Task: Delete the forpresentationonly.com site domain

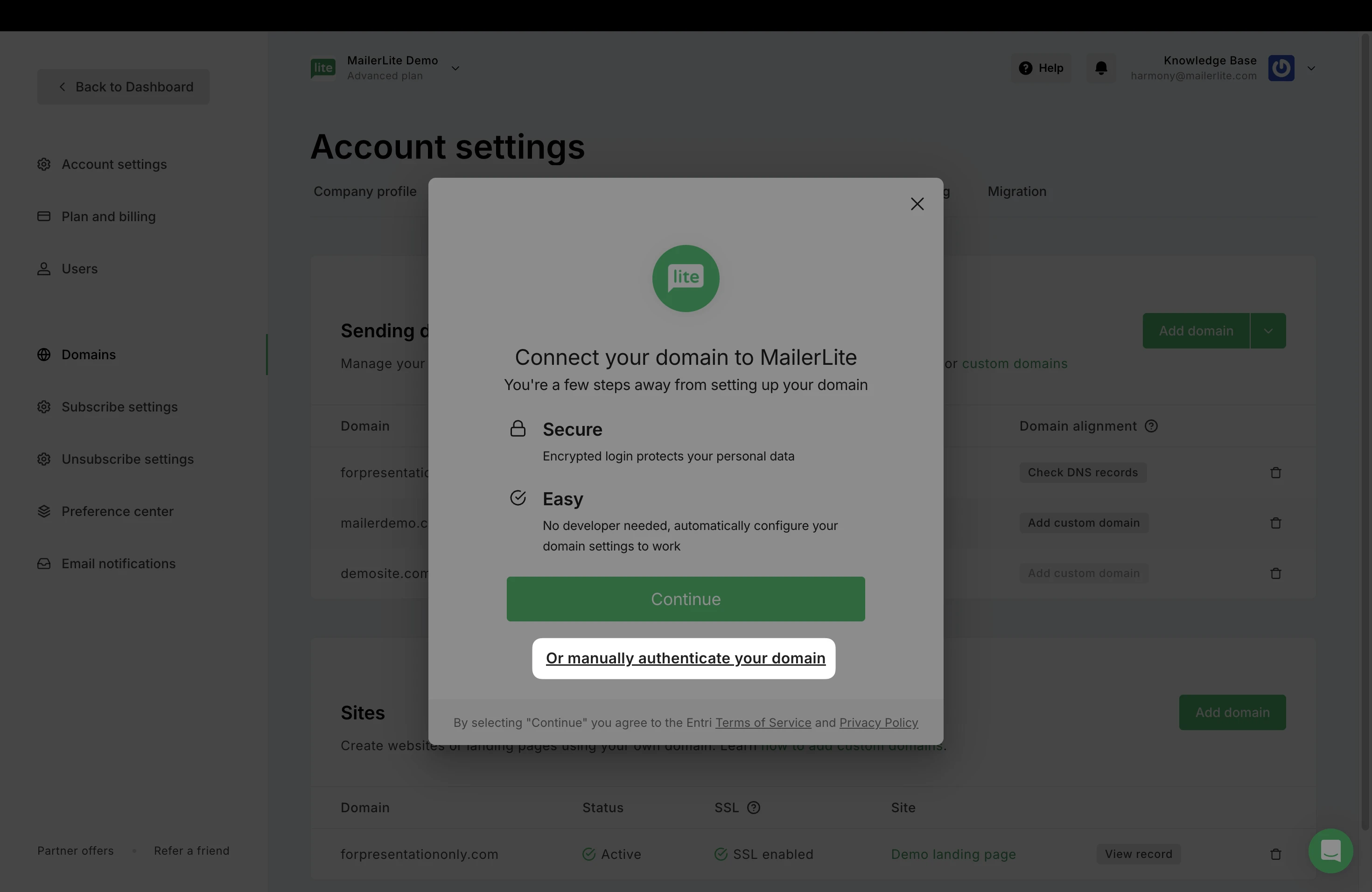Action: (x=1276, y=854)
